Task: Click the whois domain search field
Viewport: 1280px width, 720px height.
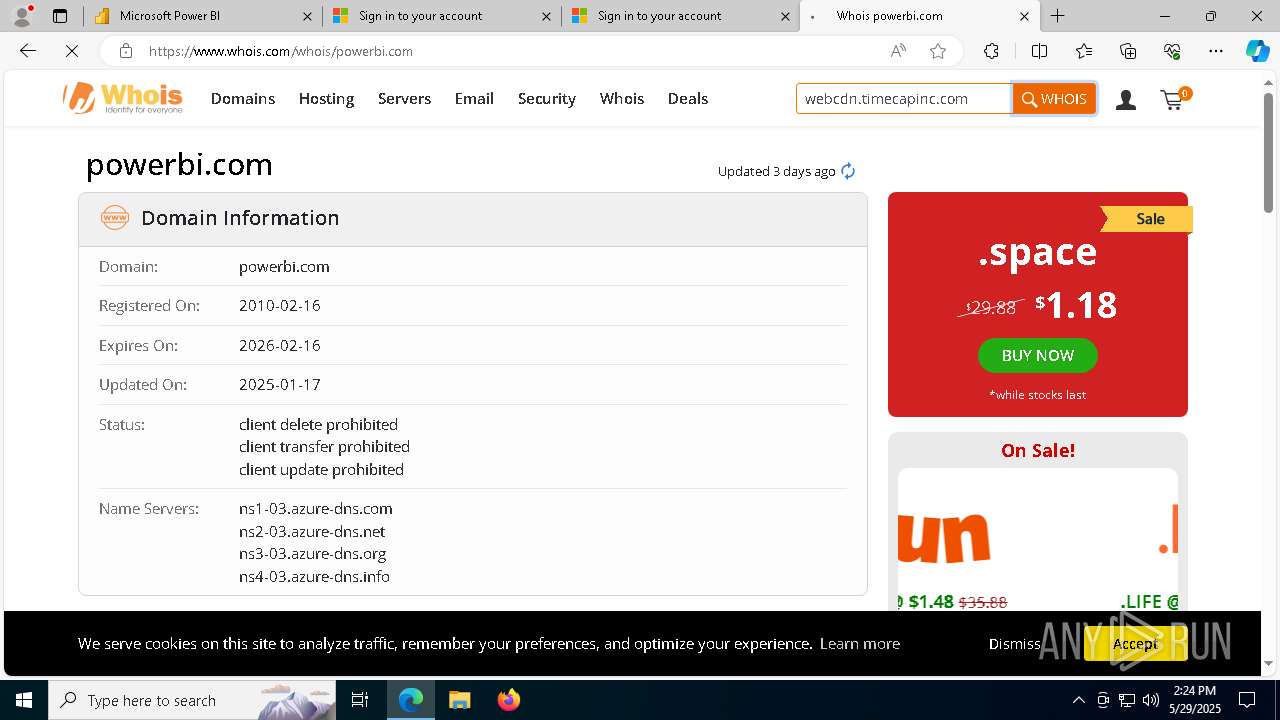Action: (x=904, y=98)
